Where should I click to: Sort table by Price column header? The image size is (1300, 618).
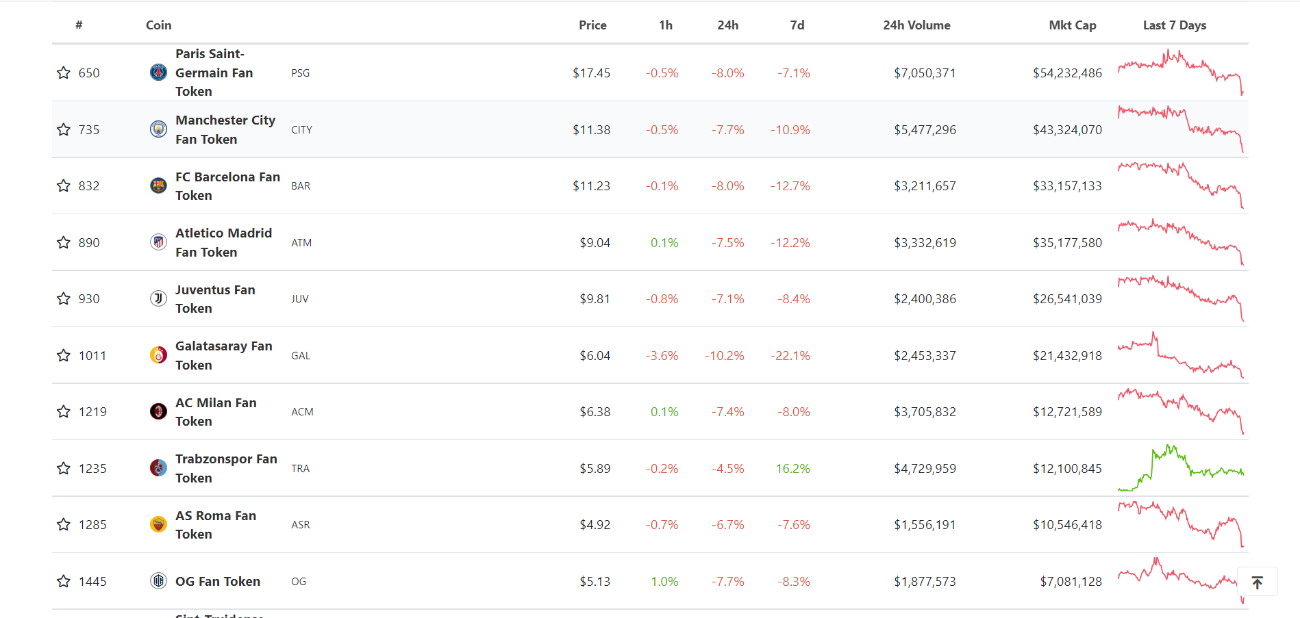pyautogui.click(x=592, y=25)
